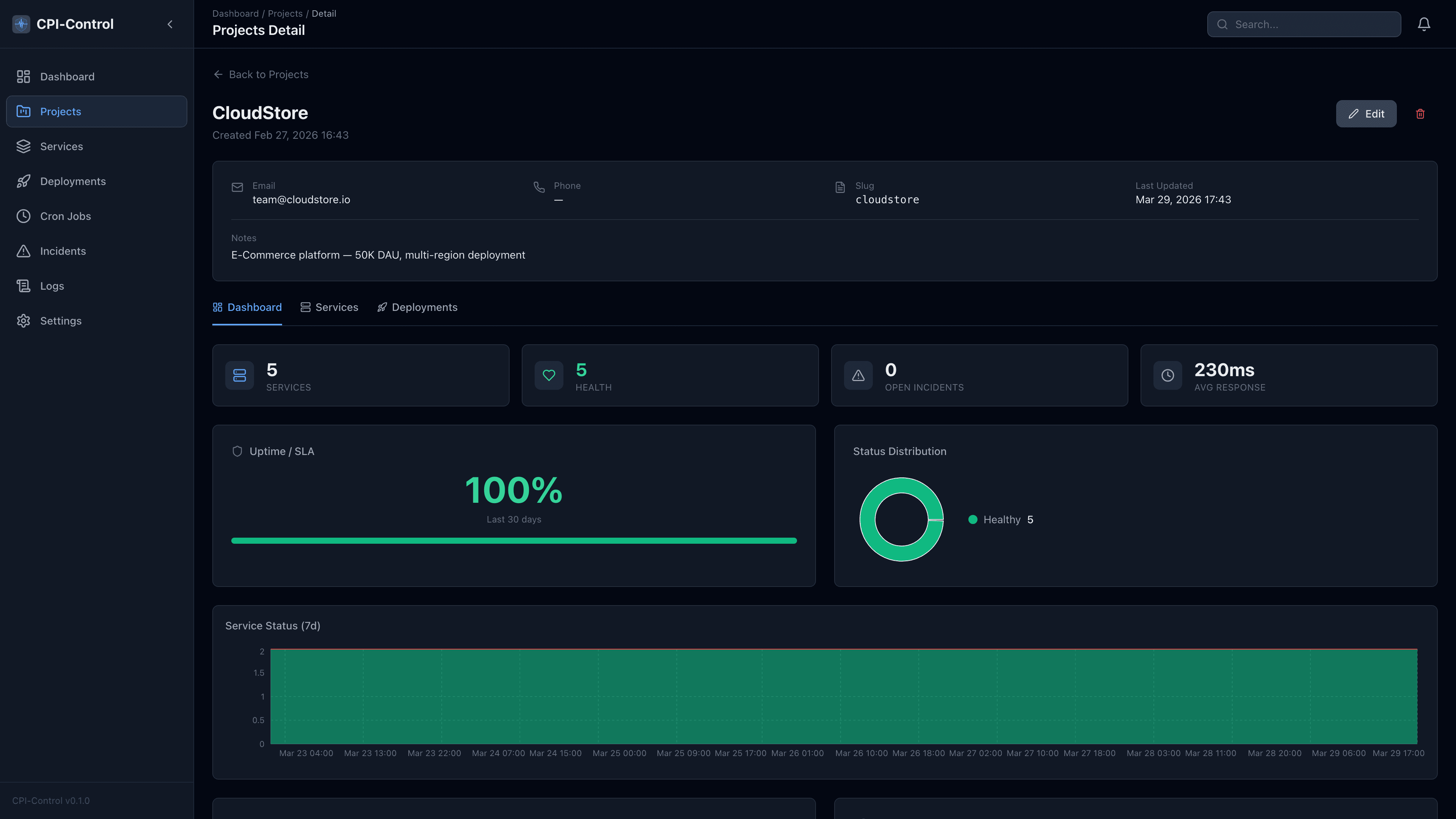Image resolution: width=1456 pixels, height=819 pixels.
Task: Click the CPI-Control logo icon
Action: point(21,24)
